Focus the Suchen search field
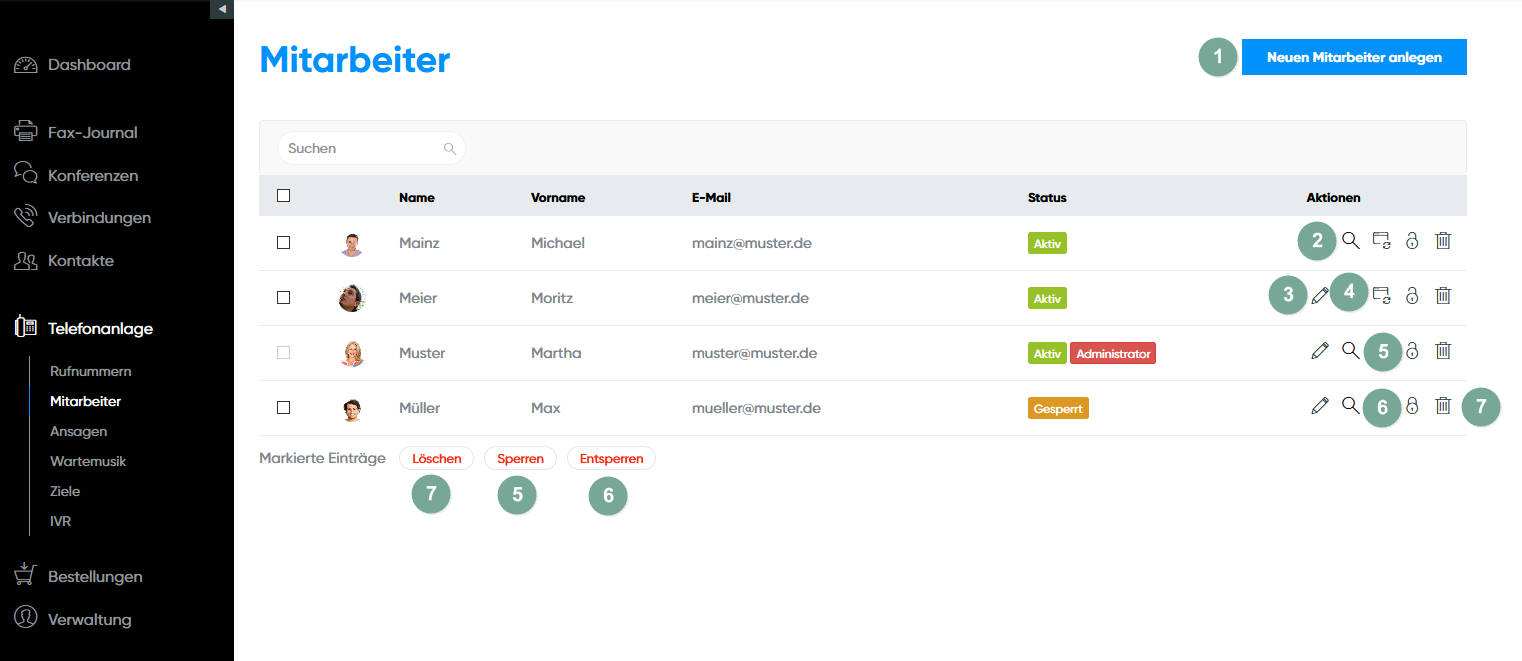The image size is (1522, 661). [362, 148]
